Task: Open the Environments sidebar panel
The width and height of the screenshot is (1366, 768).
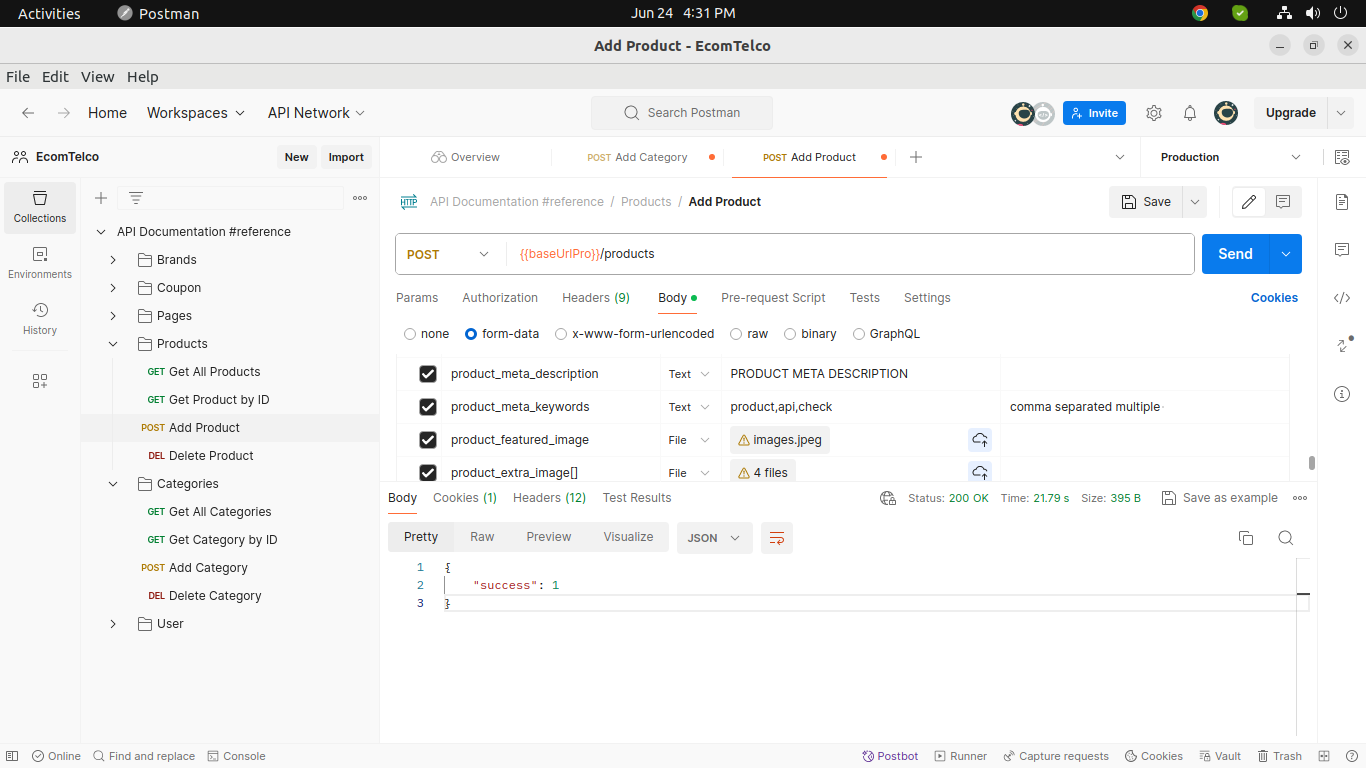Action: (40, 263)
